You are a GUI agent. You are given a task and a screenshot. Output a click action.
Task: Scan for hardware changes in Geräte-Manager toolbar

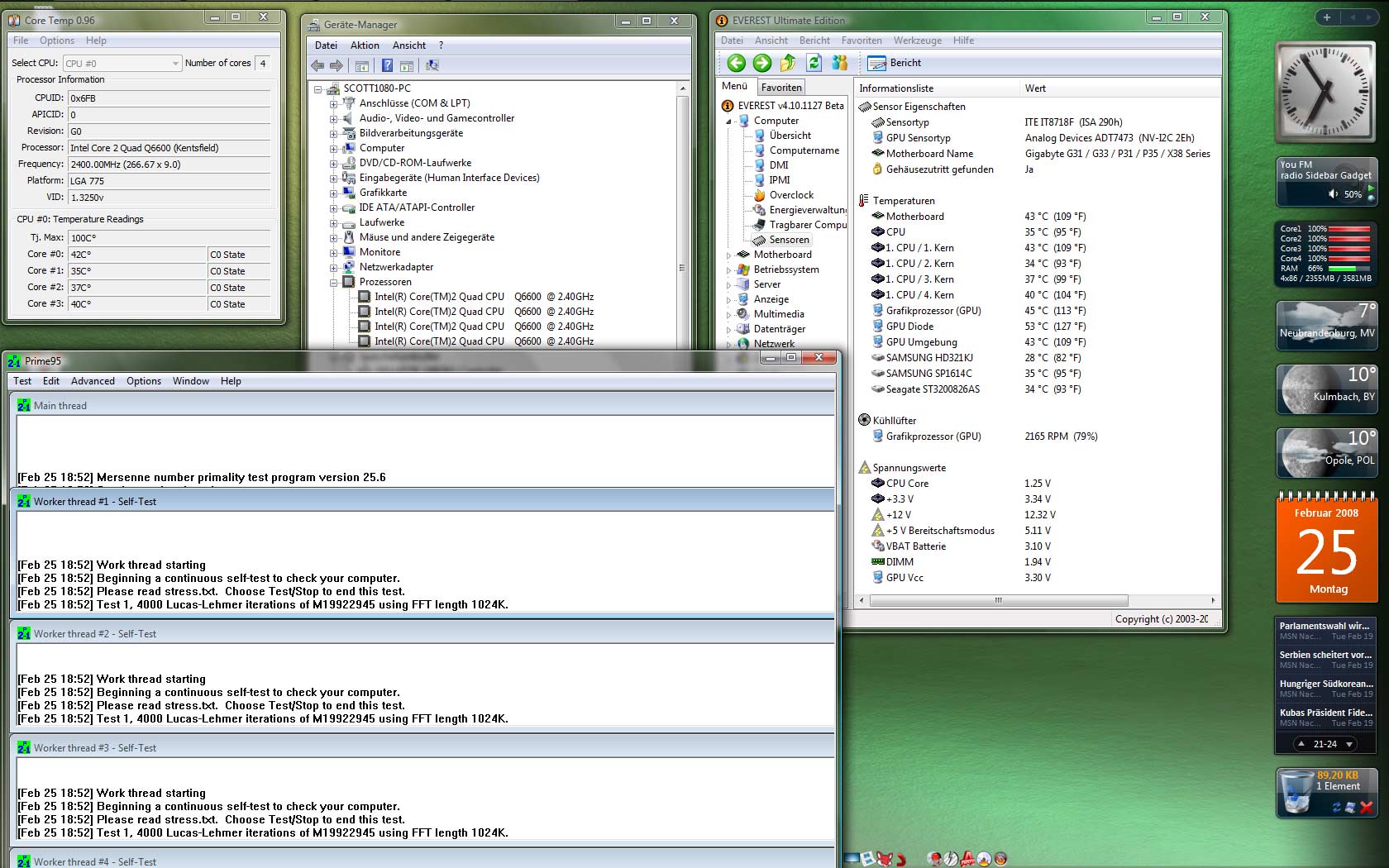pyautogui.click(x=432, y=66)
